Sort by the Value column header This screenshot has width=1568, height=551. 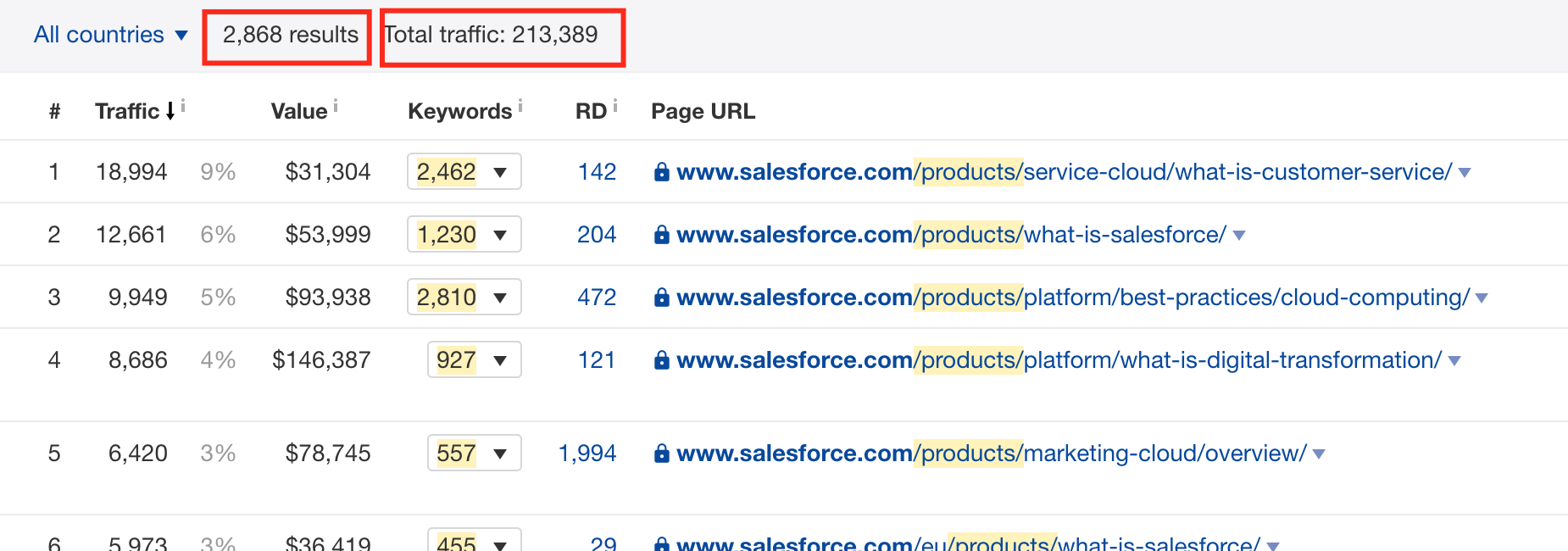coord(299,111)
